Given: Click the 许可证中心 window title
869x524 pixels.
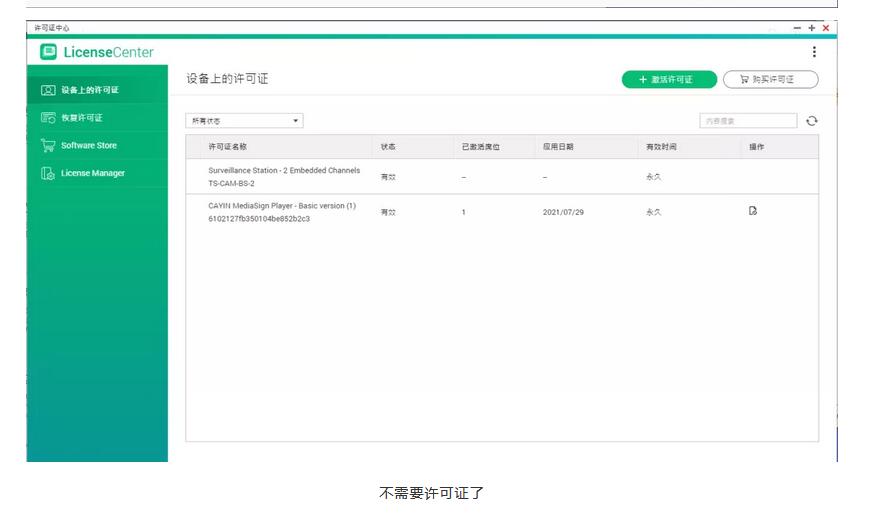Looking at the screenshot, I should point(52,28).
